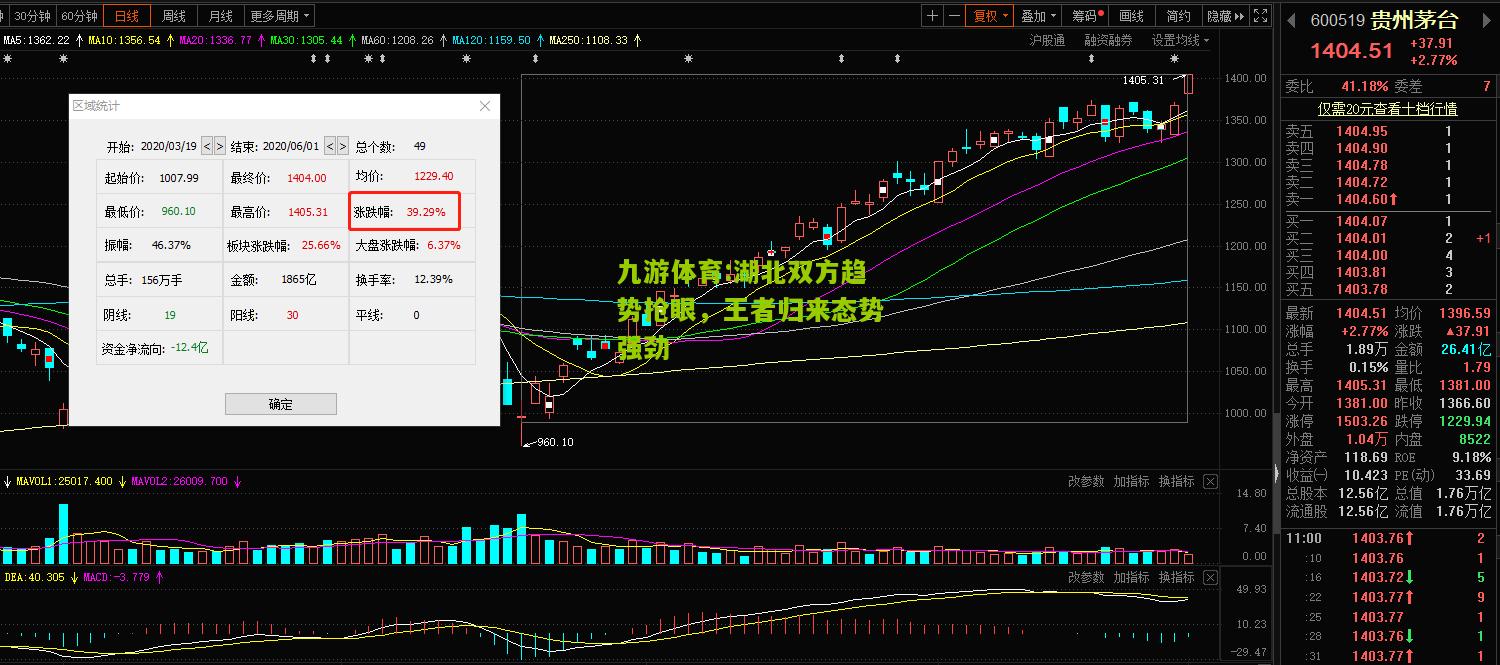Click 改参数 on the MACD panel

[x=1086, y=577]
